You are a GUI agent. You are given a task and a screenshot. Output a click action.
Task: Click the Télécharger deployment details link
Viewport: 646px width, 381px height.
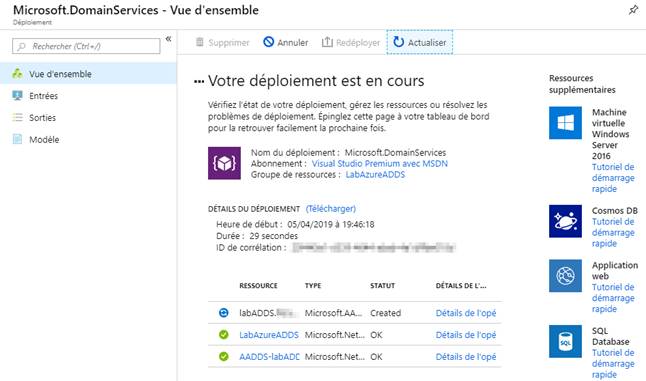331,209
